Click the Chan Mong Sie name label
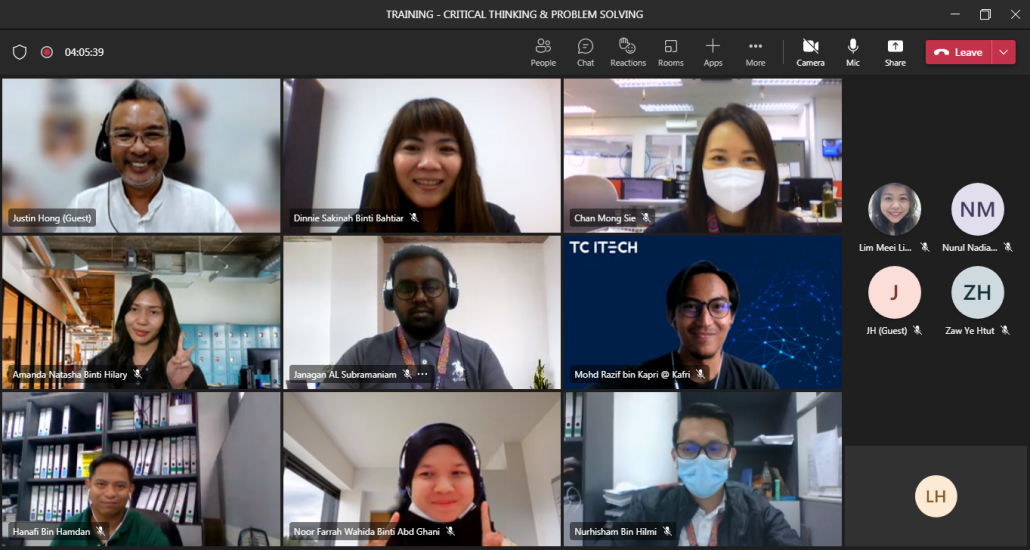1030x550 pixels. pos(605,218)
